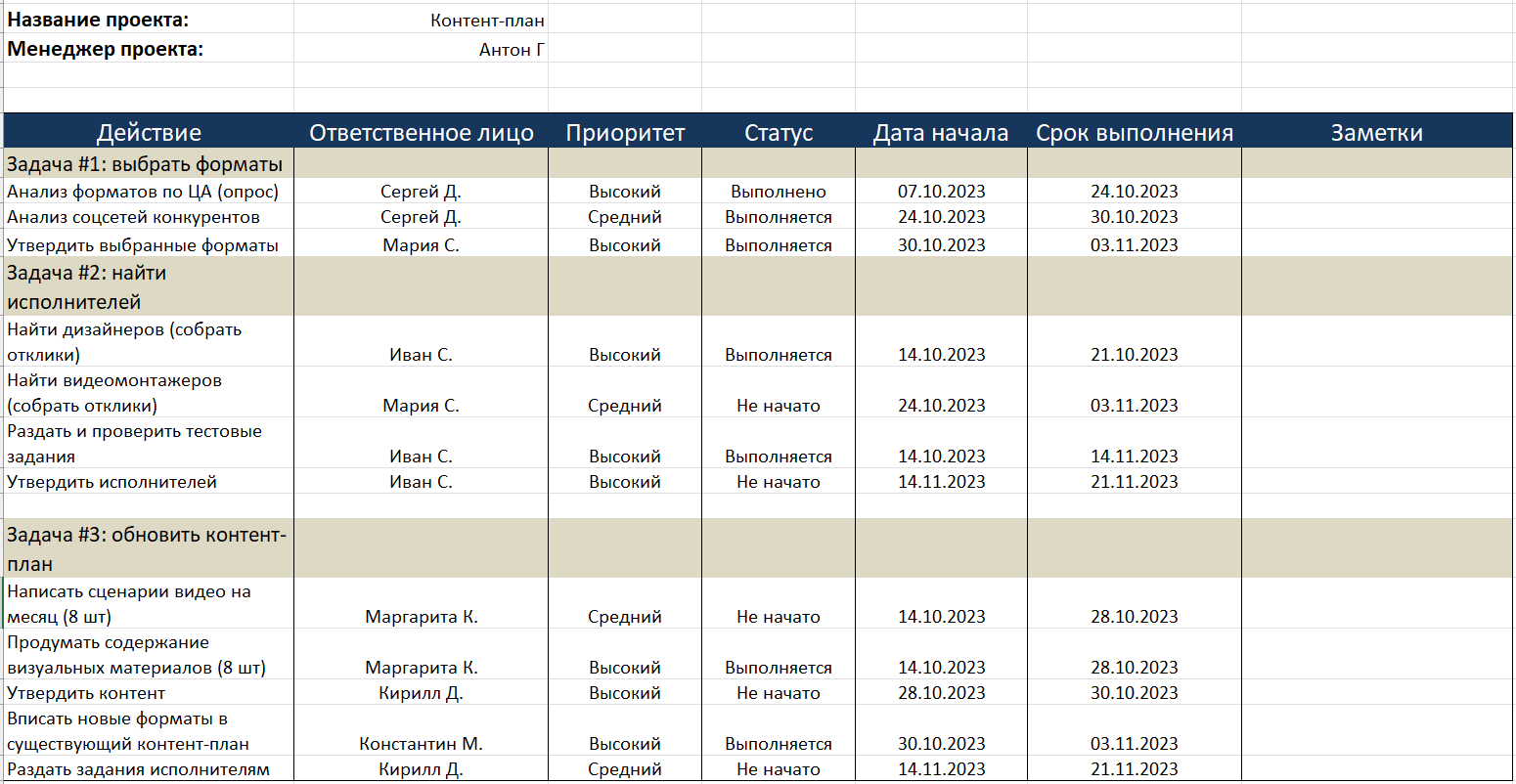Select the 'Действие' column header

(x=149, y=133)
